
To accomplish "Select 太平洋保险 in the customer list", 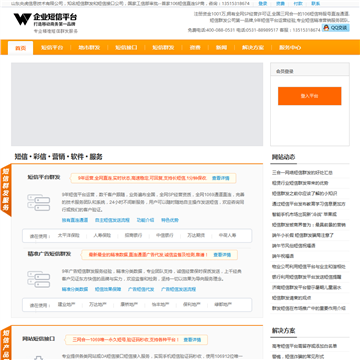I will click(69, 235).
